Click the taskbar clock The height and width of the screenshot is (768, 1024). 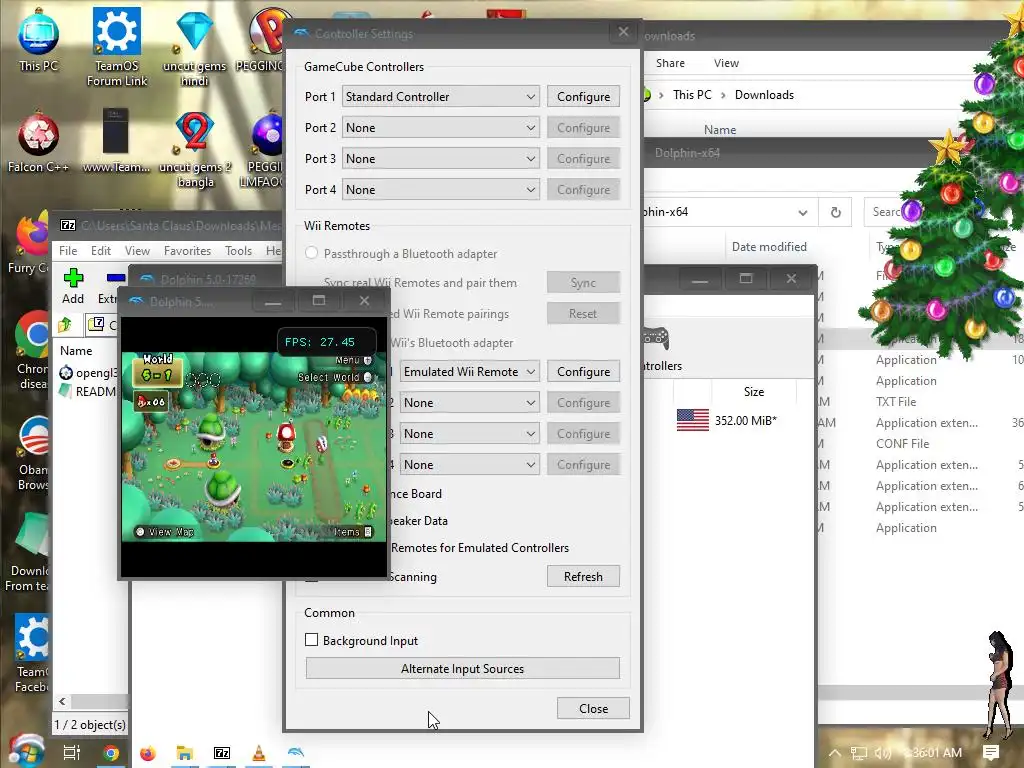coord(933,753)
